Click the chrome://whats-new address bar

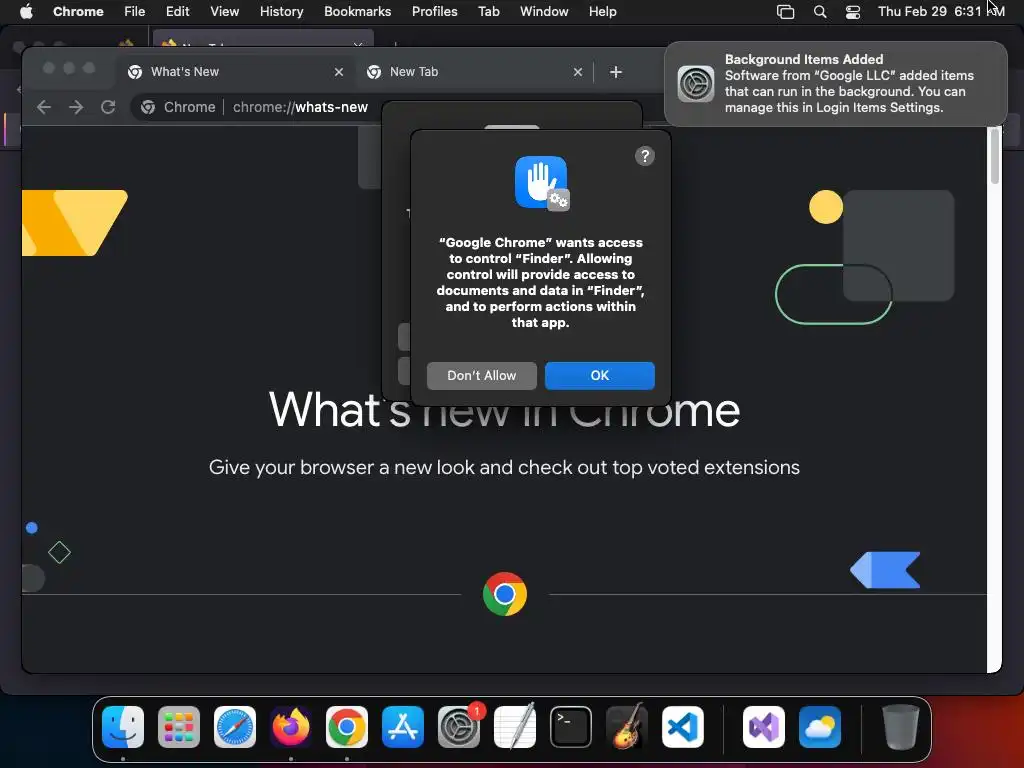coord(300,107)
